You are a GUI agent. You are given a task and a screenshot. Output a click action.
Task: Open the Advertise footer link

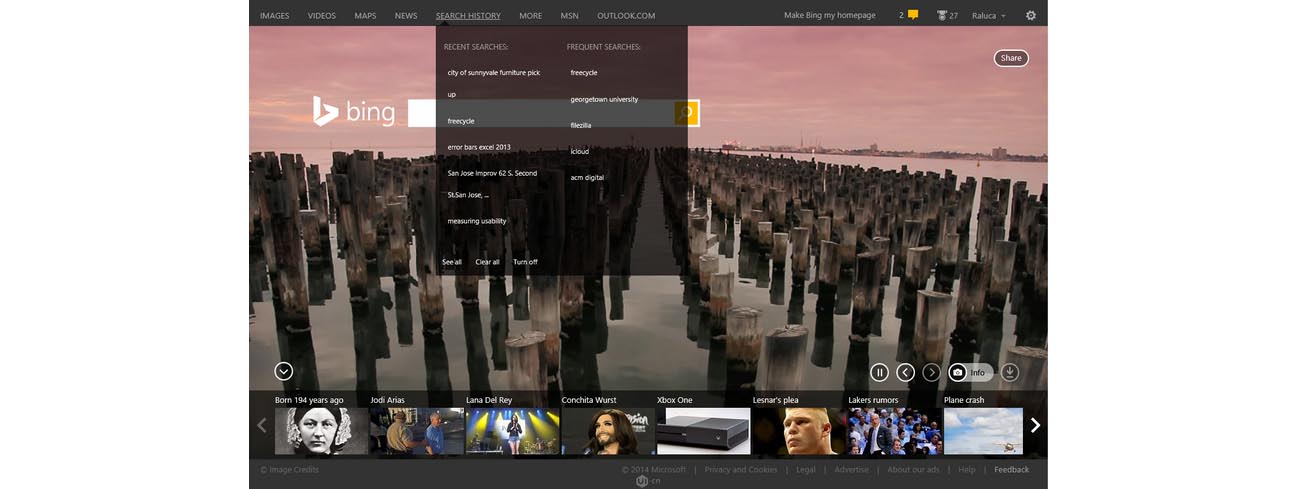(x=852, y=469)
